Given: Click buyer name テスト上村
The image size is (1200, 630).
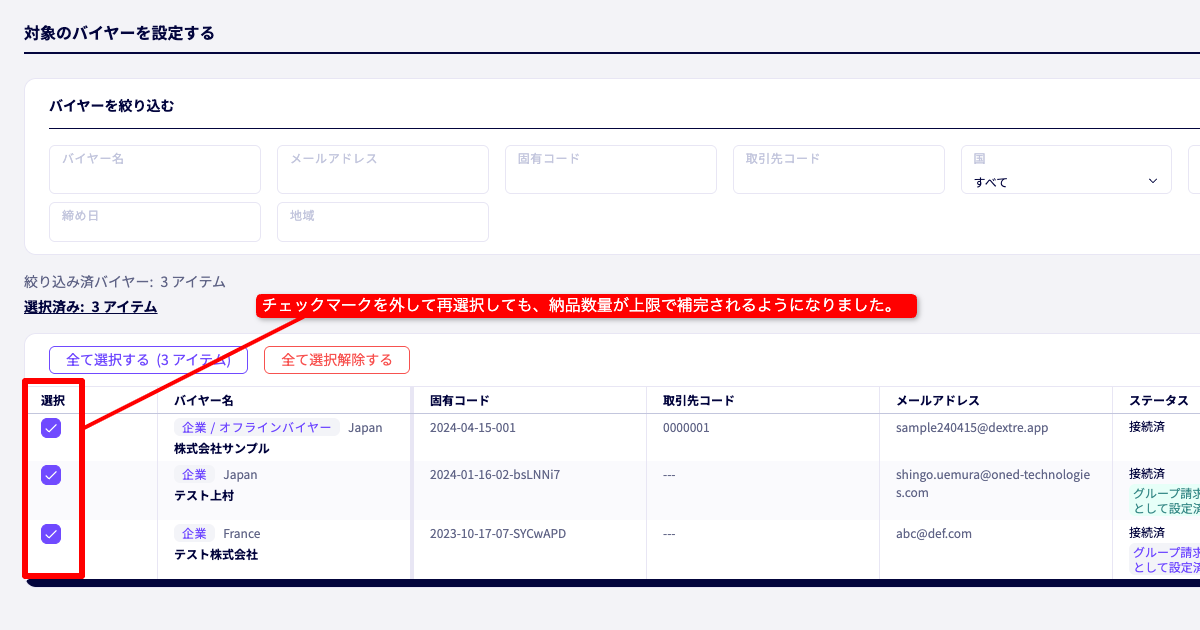Looking at the screenshot, I should pos(204,496).
